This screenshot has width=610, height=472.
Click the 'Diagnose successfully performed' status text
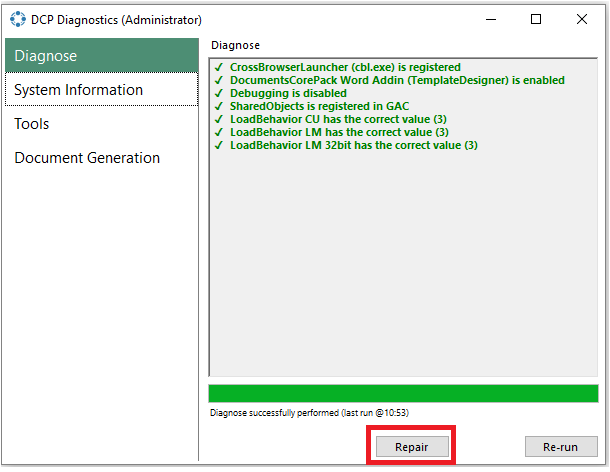tap(309, 412)
